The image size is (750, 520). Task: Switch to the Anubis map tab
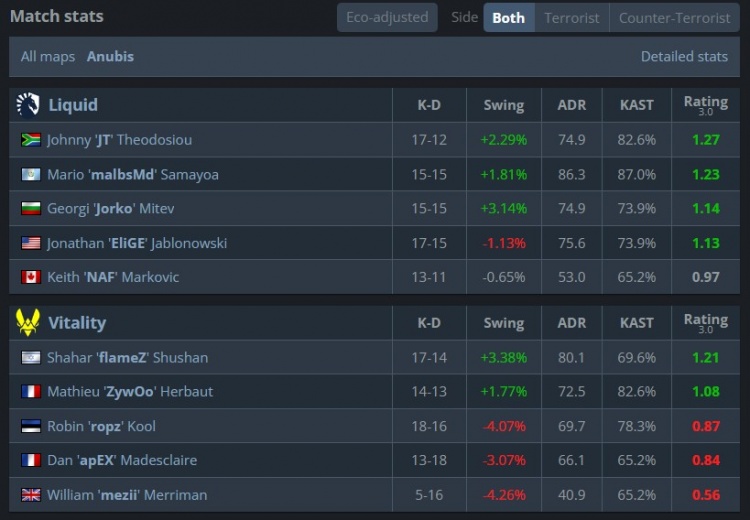coord(110,56)
